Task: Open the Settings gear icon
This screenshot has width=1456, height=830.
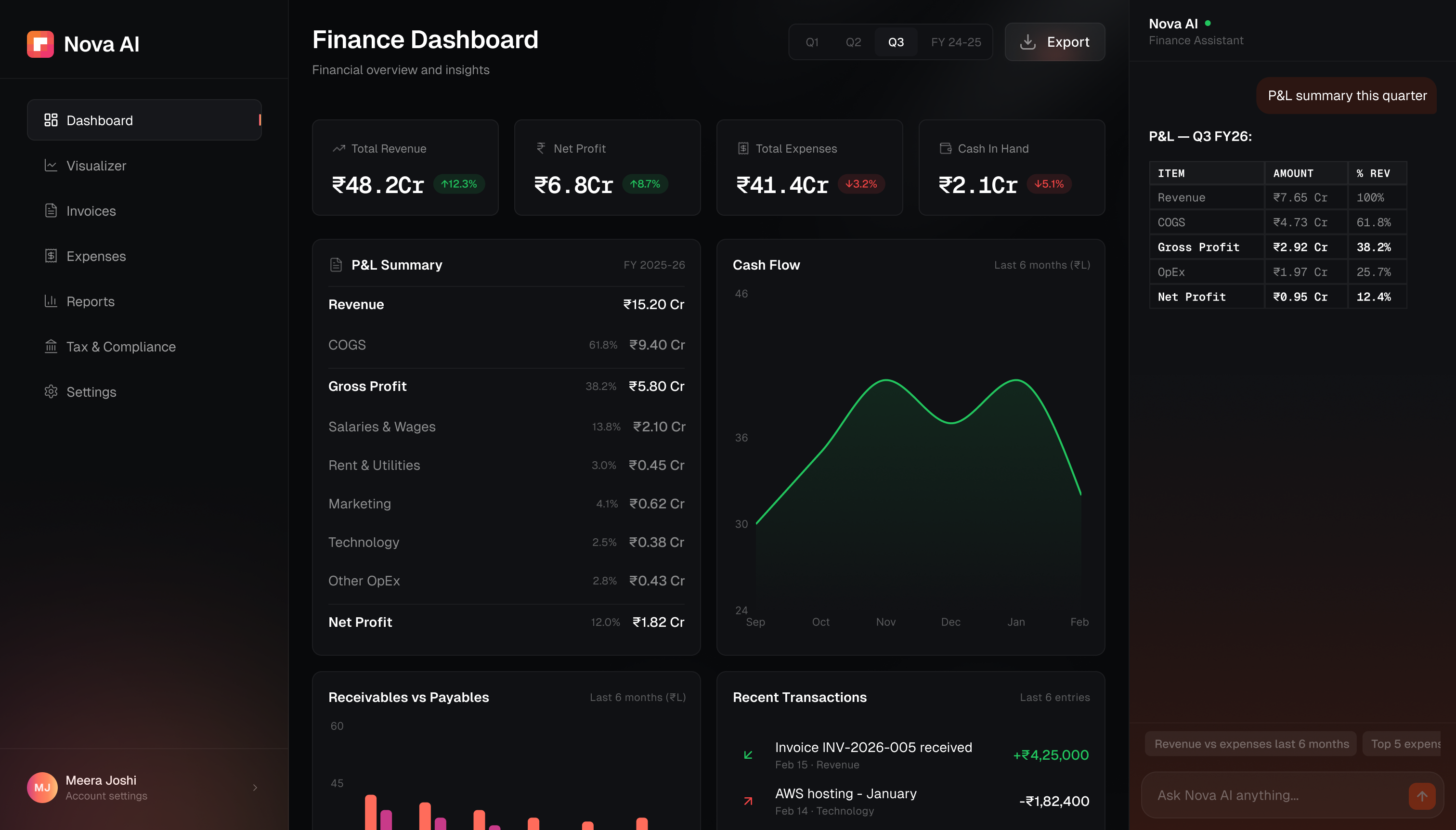Action: tap(52, 391)
